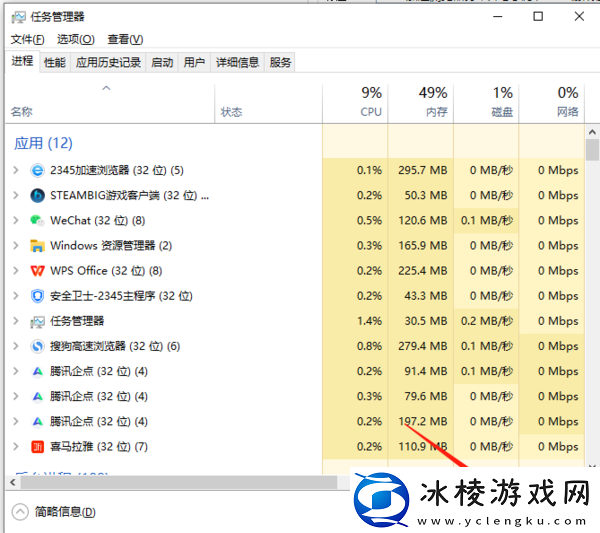Image resolution: width=600 pixels, height=533 pixels.
Task: Sort by the 磁盘 column header
Action: point(486,104)
